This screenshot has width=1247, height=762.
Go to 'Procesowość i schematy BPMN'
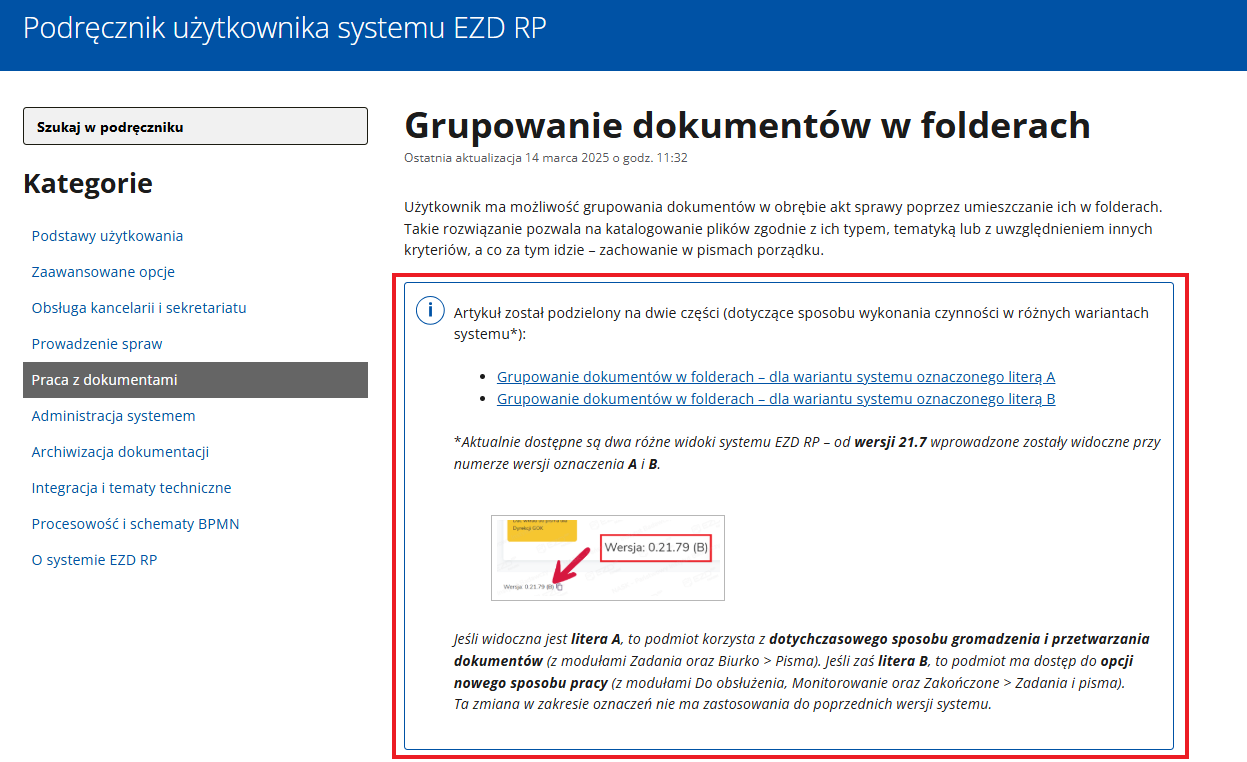pos(135,524)
